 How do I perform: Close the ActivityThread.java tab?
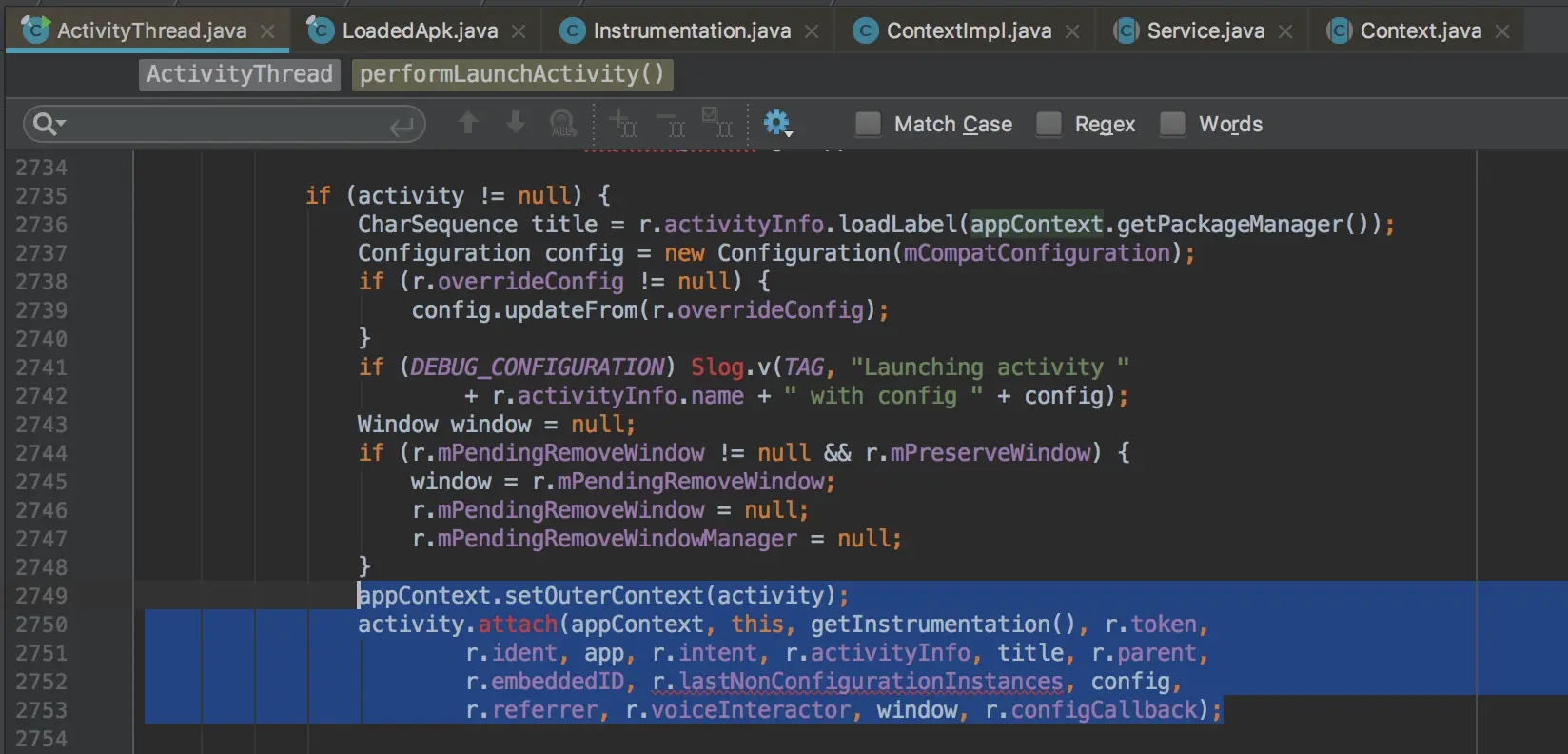(x=268, y=31)
